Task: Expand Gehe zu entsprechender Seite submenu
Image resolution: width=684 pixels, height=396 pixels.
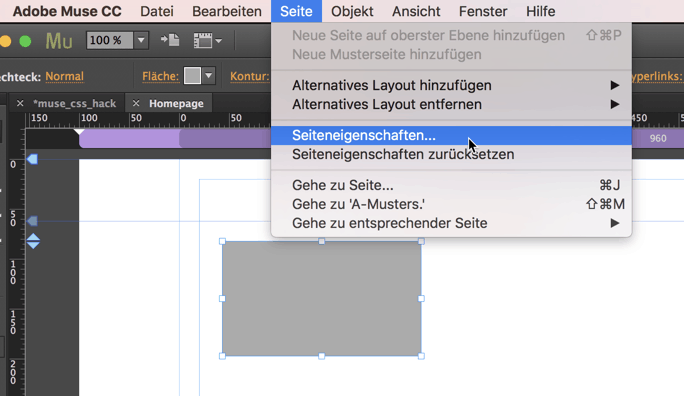Action: 451,223
